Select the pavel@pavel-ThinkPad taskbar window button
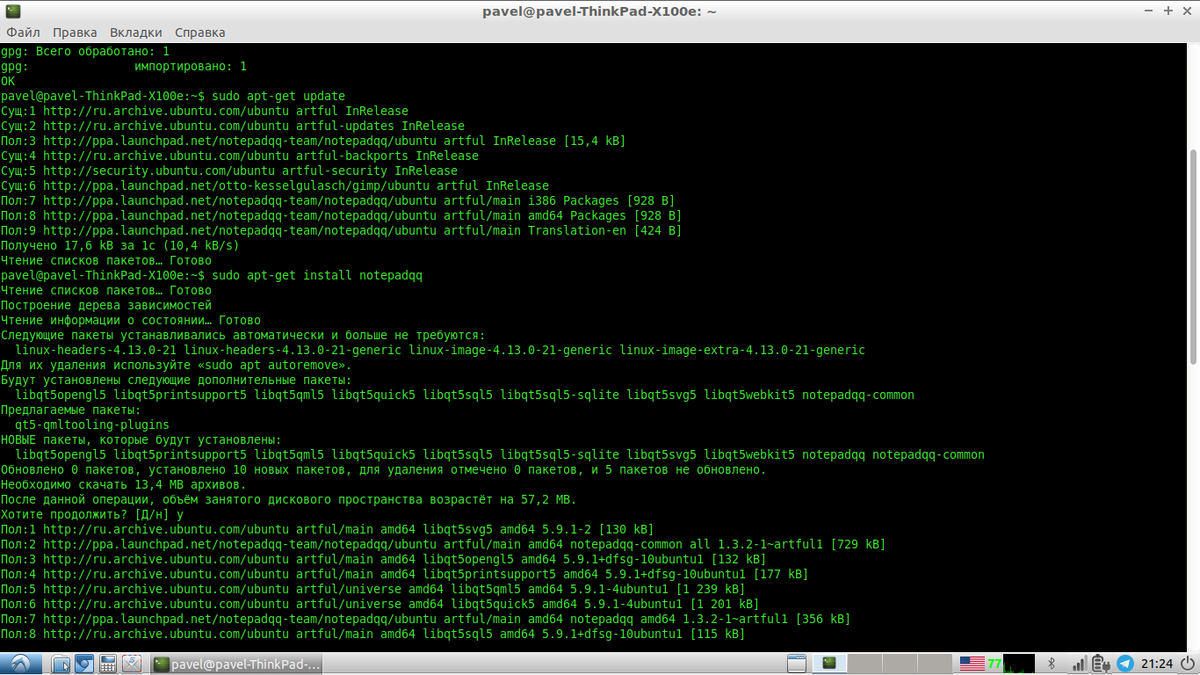Image resolution: width=1200 pixels, height=675 pixels. pos(237,663)
